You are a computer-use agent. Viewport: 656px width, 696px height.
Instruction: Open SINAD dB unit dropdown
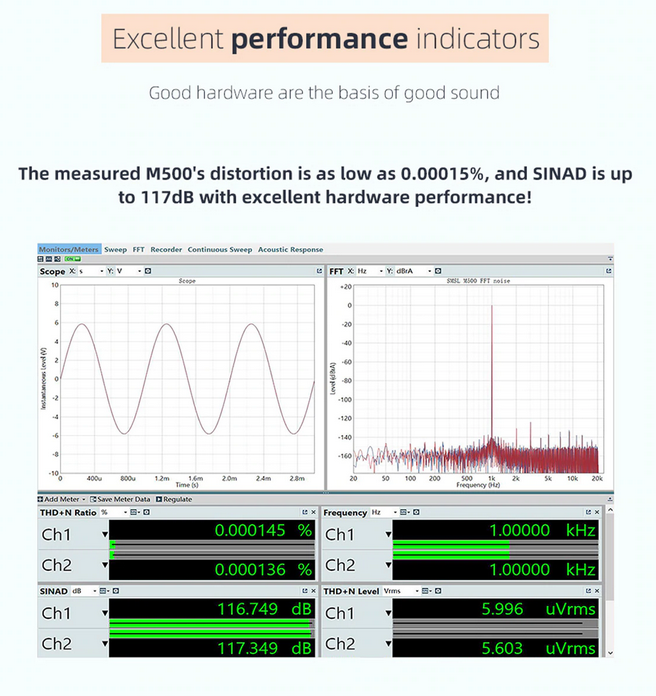(84, 591)
